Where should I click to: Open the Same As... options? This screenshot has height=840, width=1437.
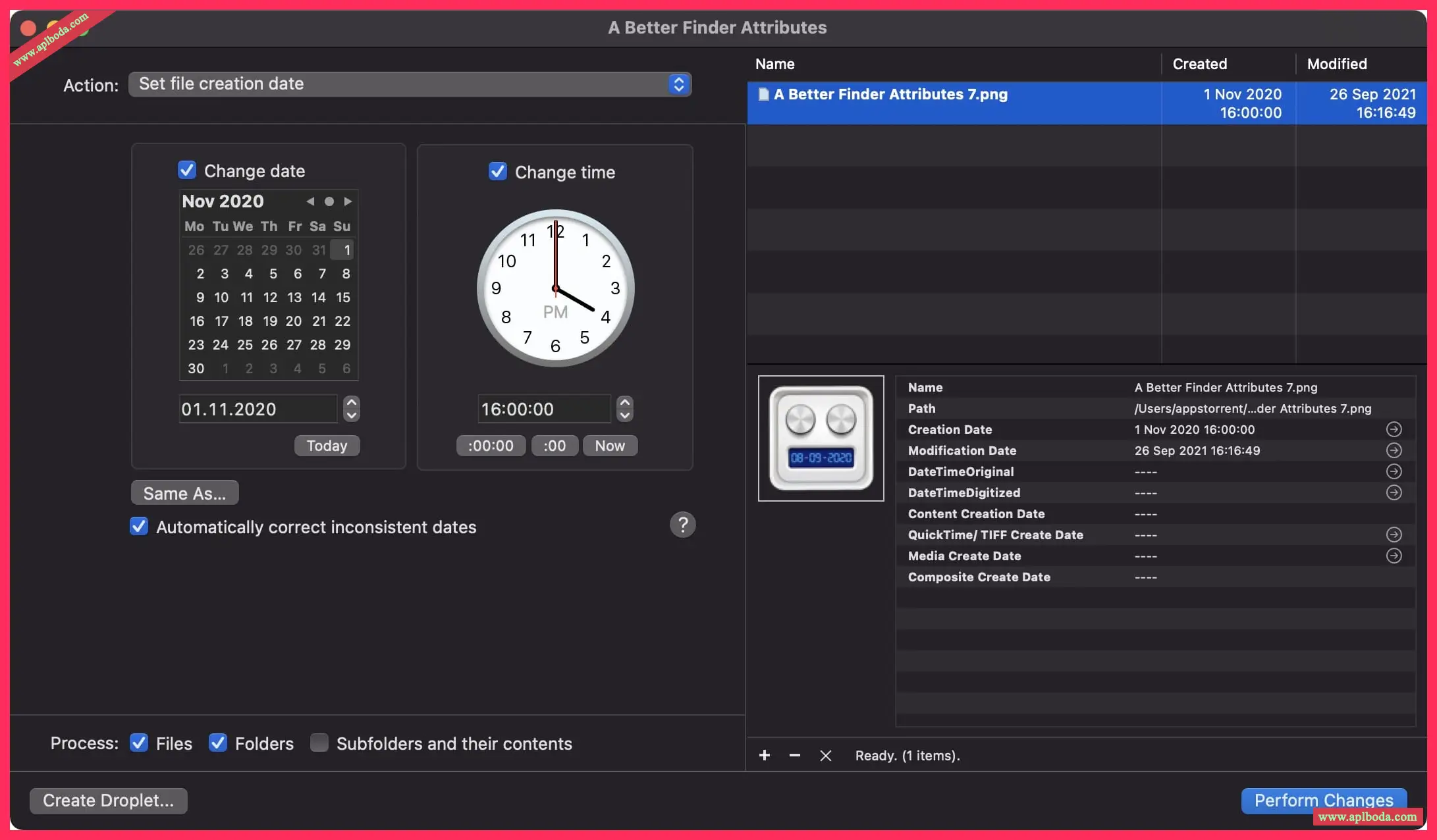pos(184,493)
